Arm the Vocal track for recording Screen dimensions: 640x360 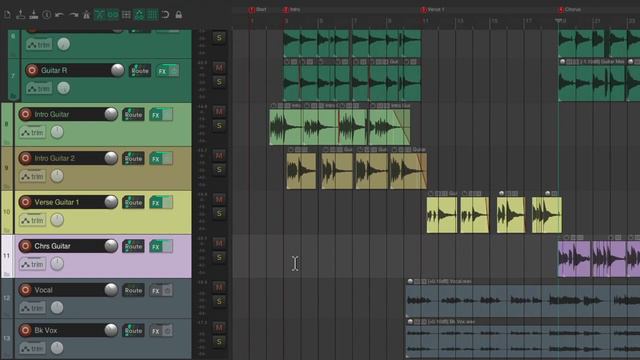click(25, 290)
